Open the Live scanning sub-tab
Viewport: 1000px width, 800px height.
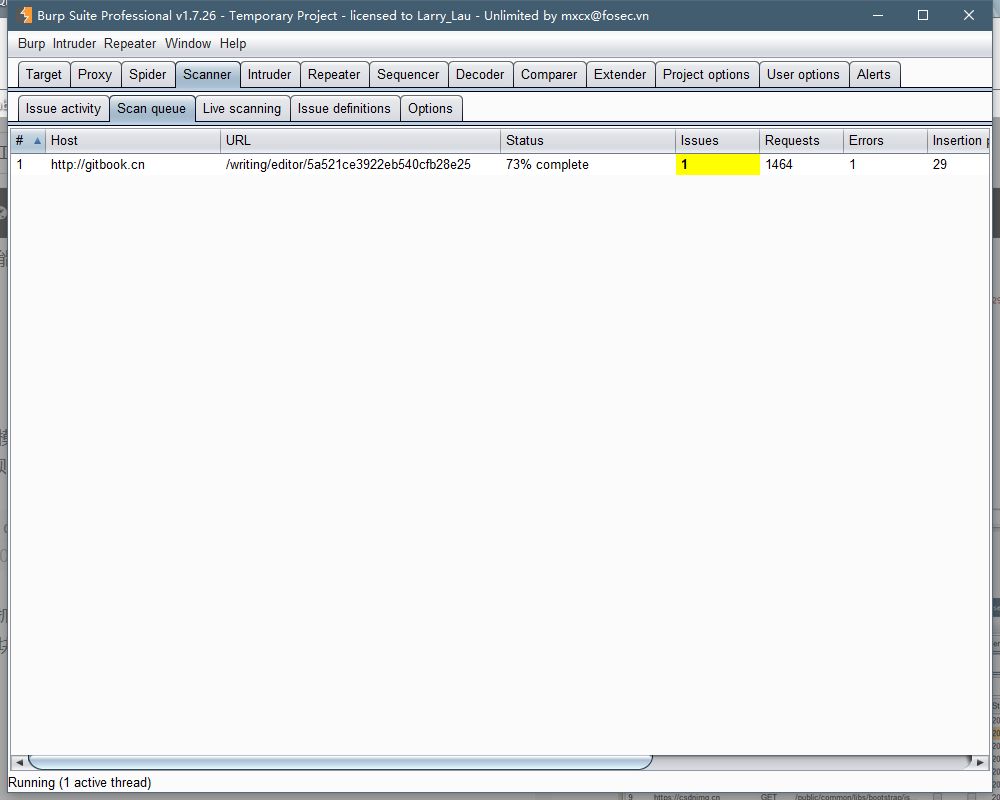tap(241, 109)
